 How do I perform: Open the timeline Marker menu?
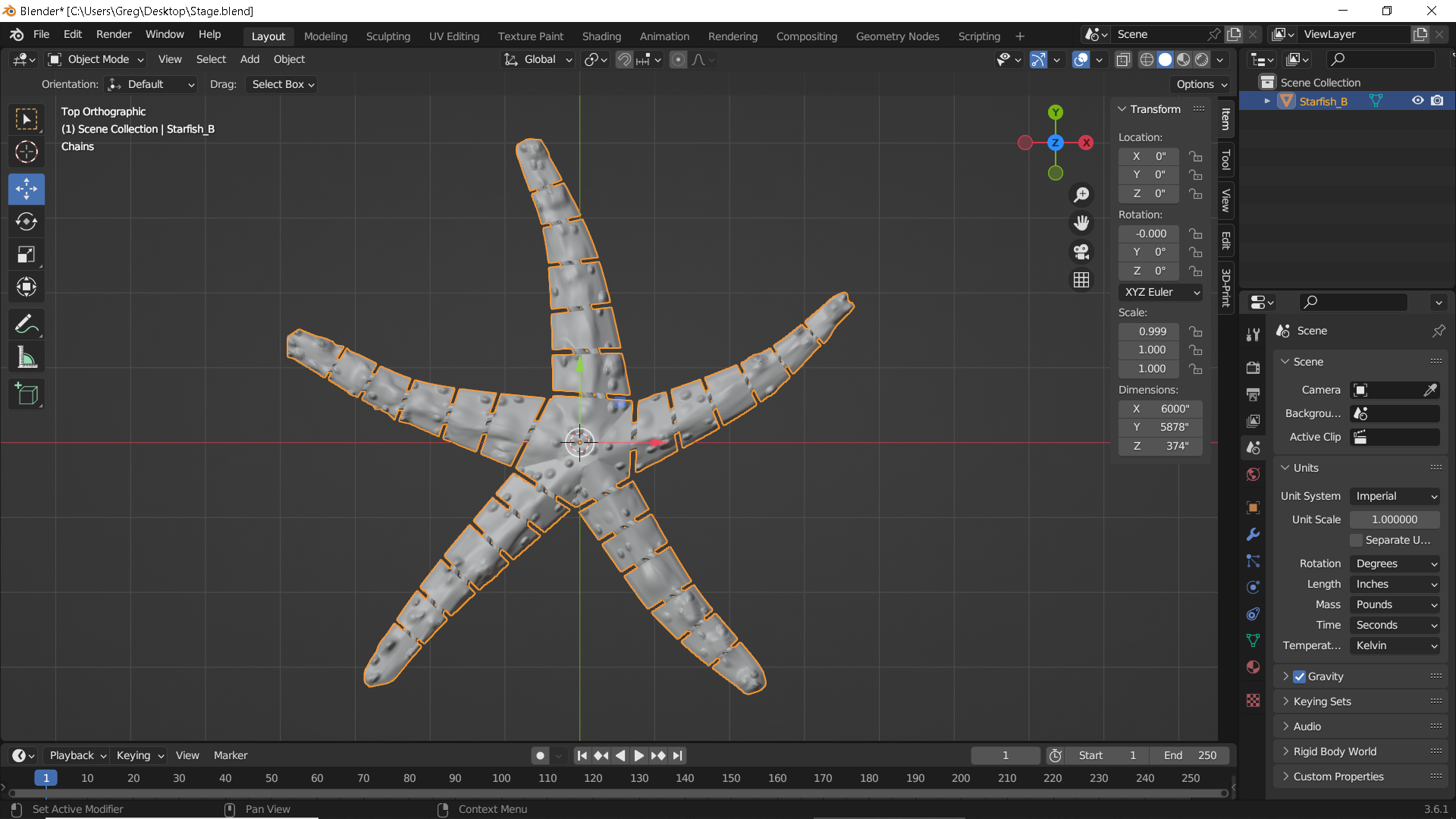[x=231, y=755]
